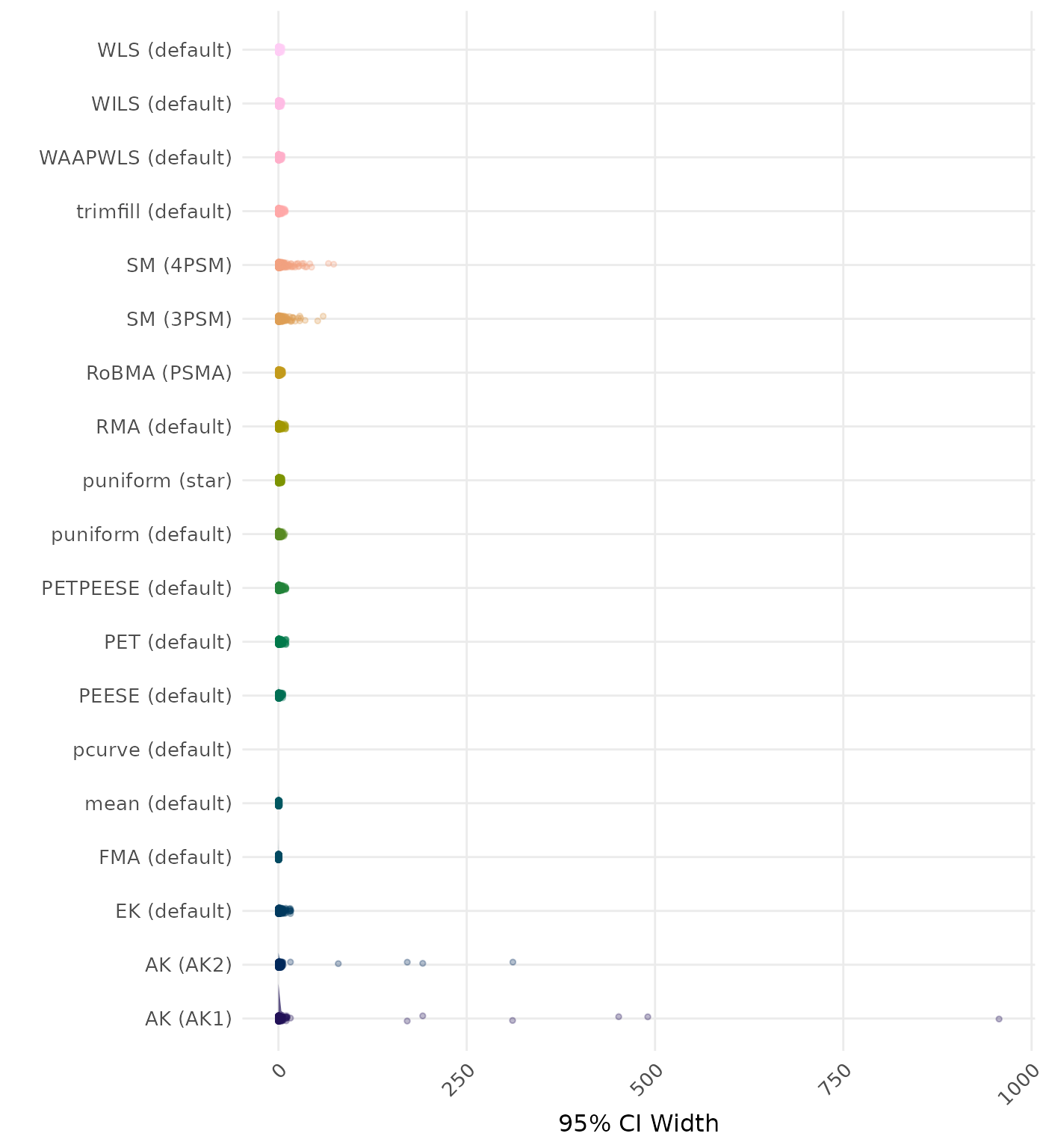1046x1148 pixels.
Task: Click the "EK (default)" row label
Action: tap(173, 911)
